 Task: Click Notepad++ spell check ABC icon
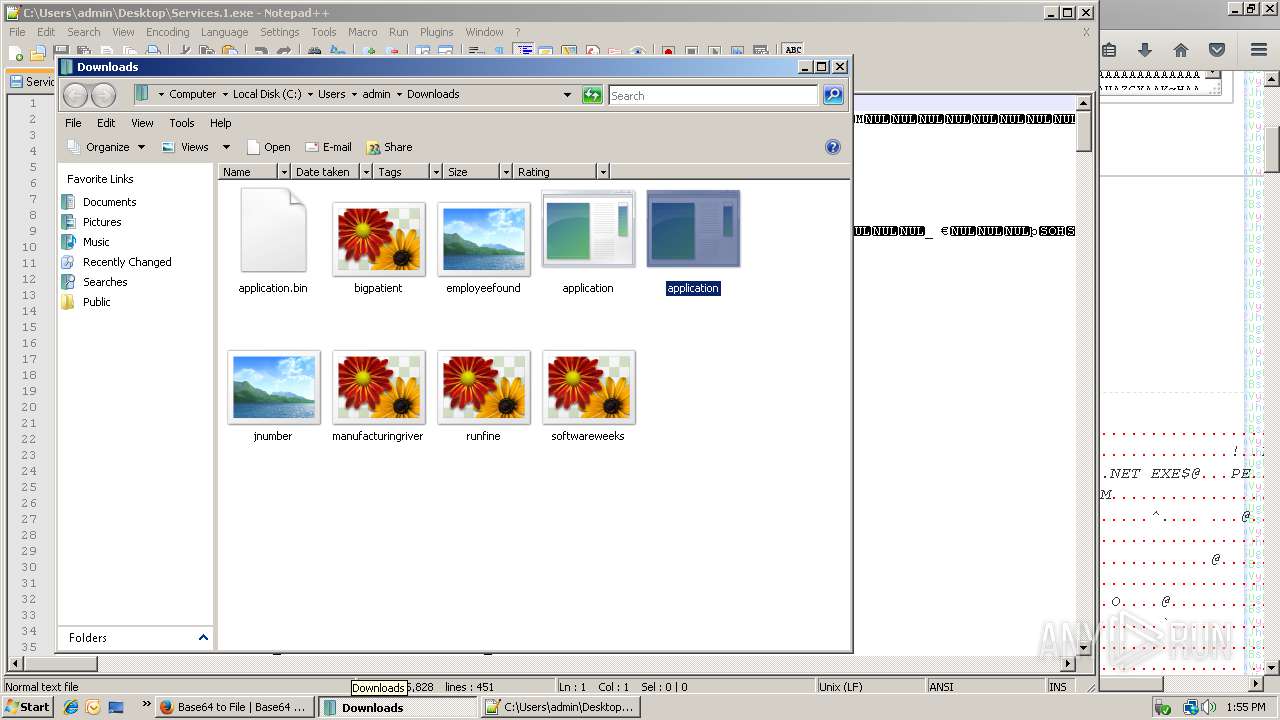pyautogui.click(x=793, y=50)
